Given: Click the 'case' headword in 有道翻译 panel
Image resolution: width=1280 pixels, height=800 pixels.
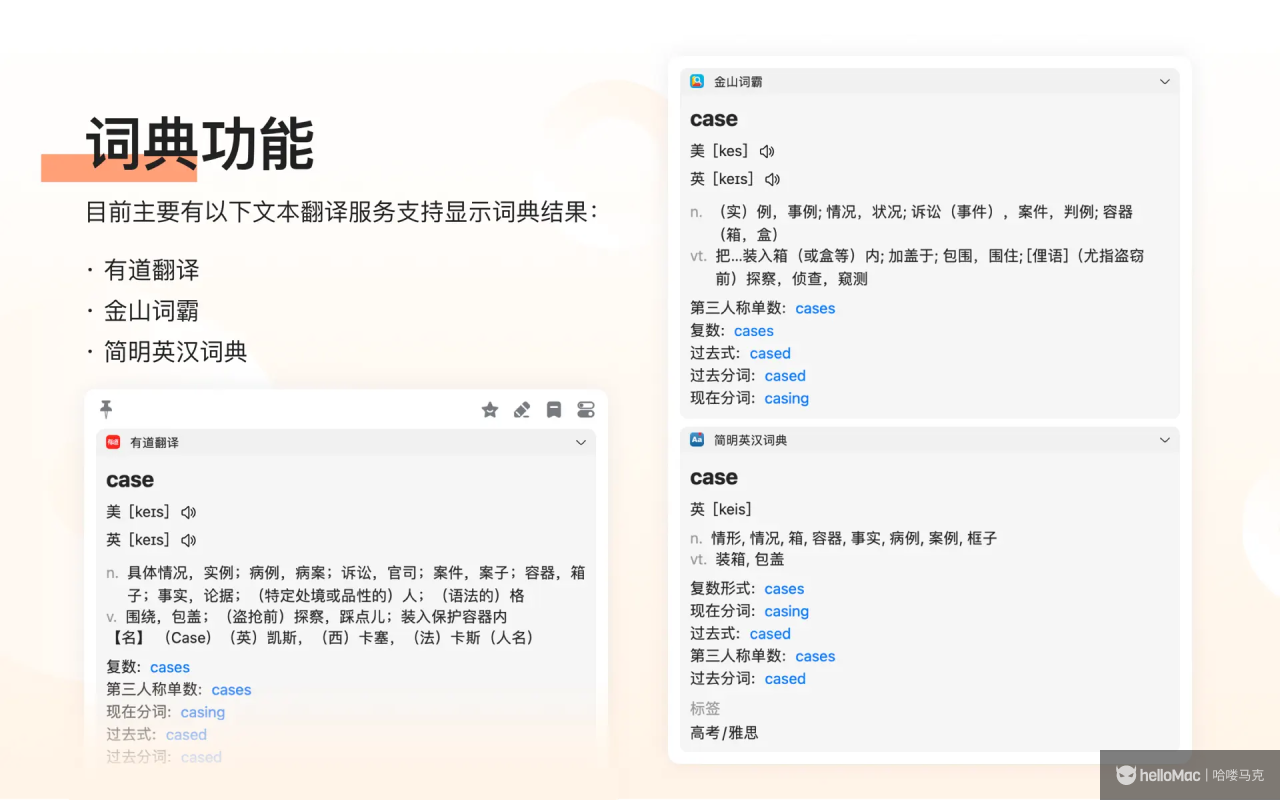Looking at the screenshot, I should [x=130, y=480].
